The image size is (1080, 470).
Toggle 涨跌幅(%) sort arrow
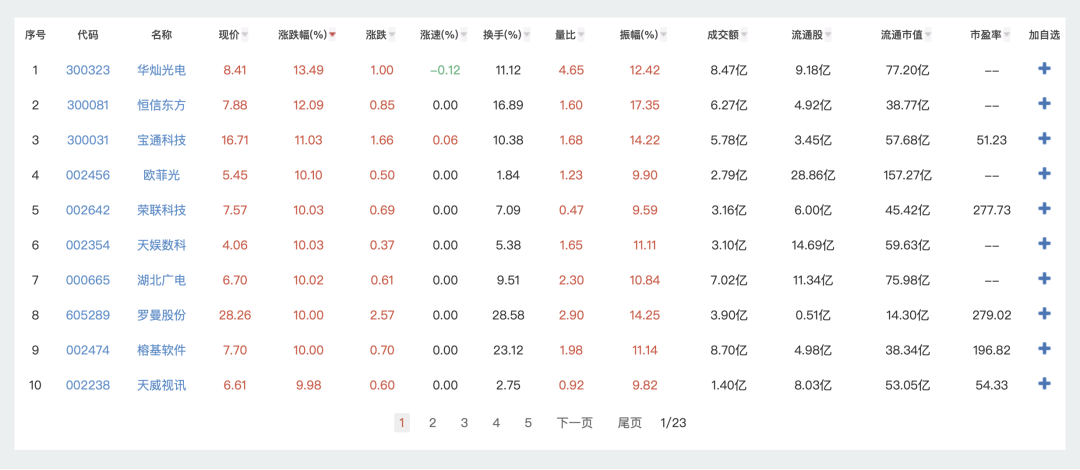(x=332, y=35)
